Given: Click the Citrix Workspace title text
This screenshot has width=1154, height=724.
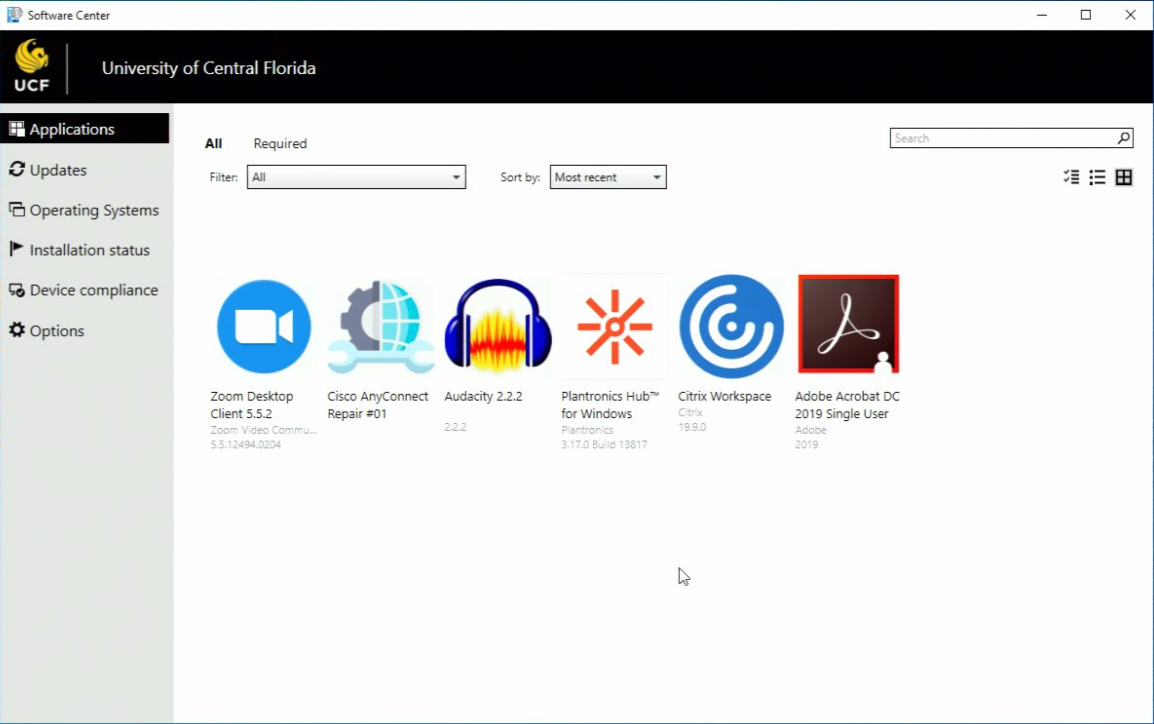Looking at the screenshot, I should pyautogui.click(x=725, y=397).
